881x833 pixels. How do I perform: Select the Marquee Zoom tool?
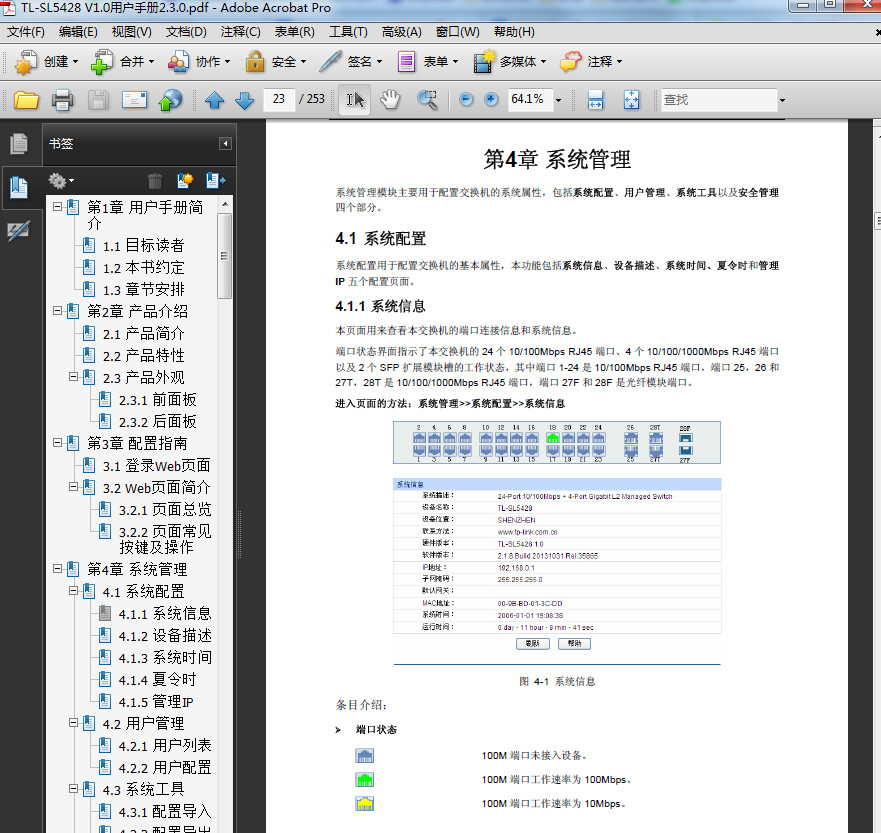pyautogui.click(x=427, y=100)
